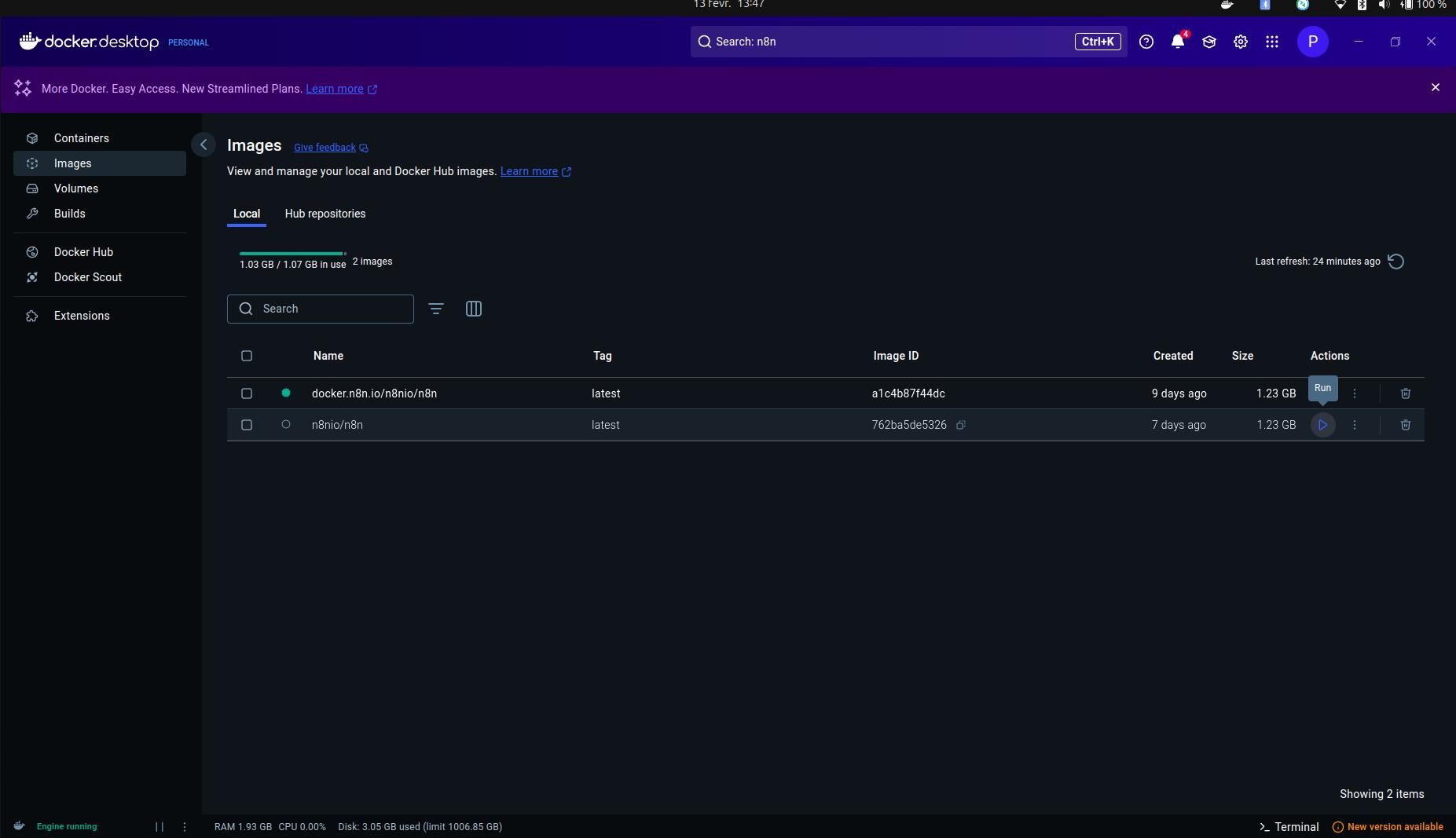
Task: Sort by Image ID column header
Action: (x=896, y=356)
